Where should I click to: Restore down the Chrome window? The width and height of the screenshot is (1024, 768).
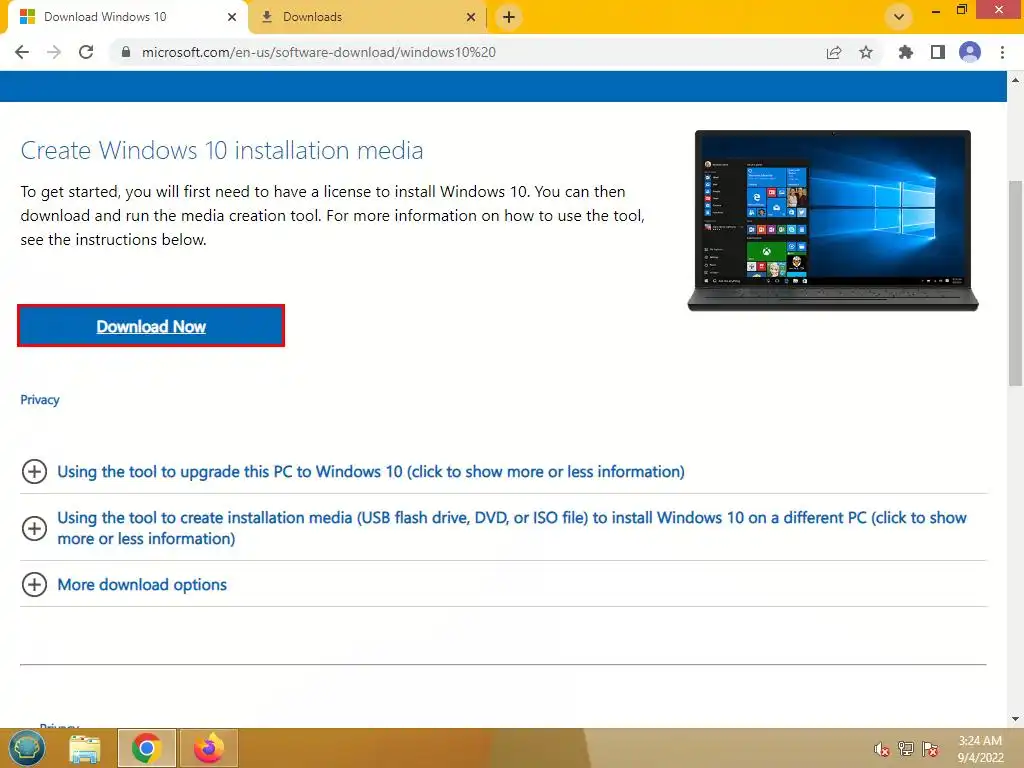(961, 10)
